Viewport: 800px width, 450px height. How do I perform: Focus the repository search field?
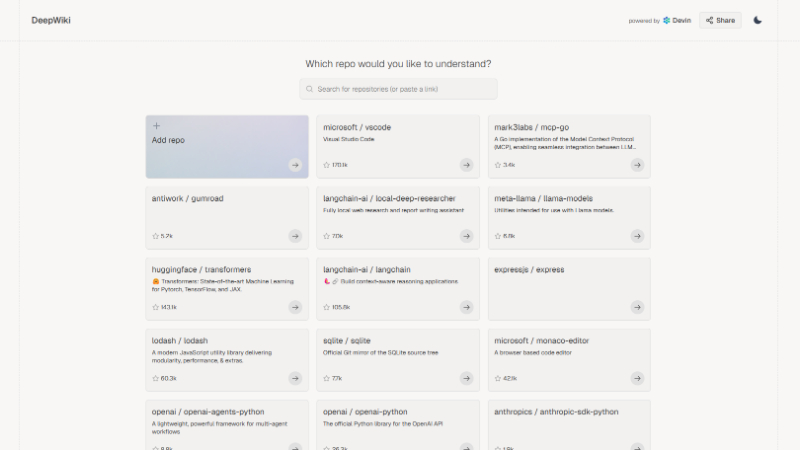coord(398,89)
